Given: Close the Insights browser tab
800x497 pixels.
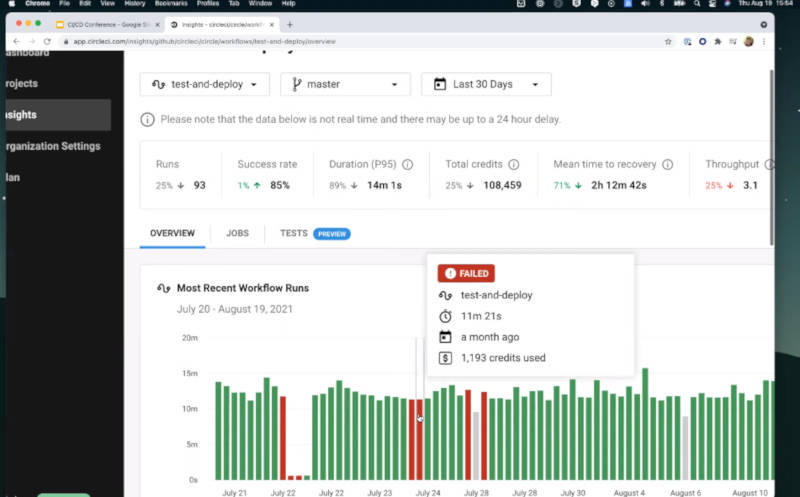Looking at the screenshot, I should (x=272, y=24).
